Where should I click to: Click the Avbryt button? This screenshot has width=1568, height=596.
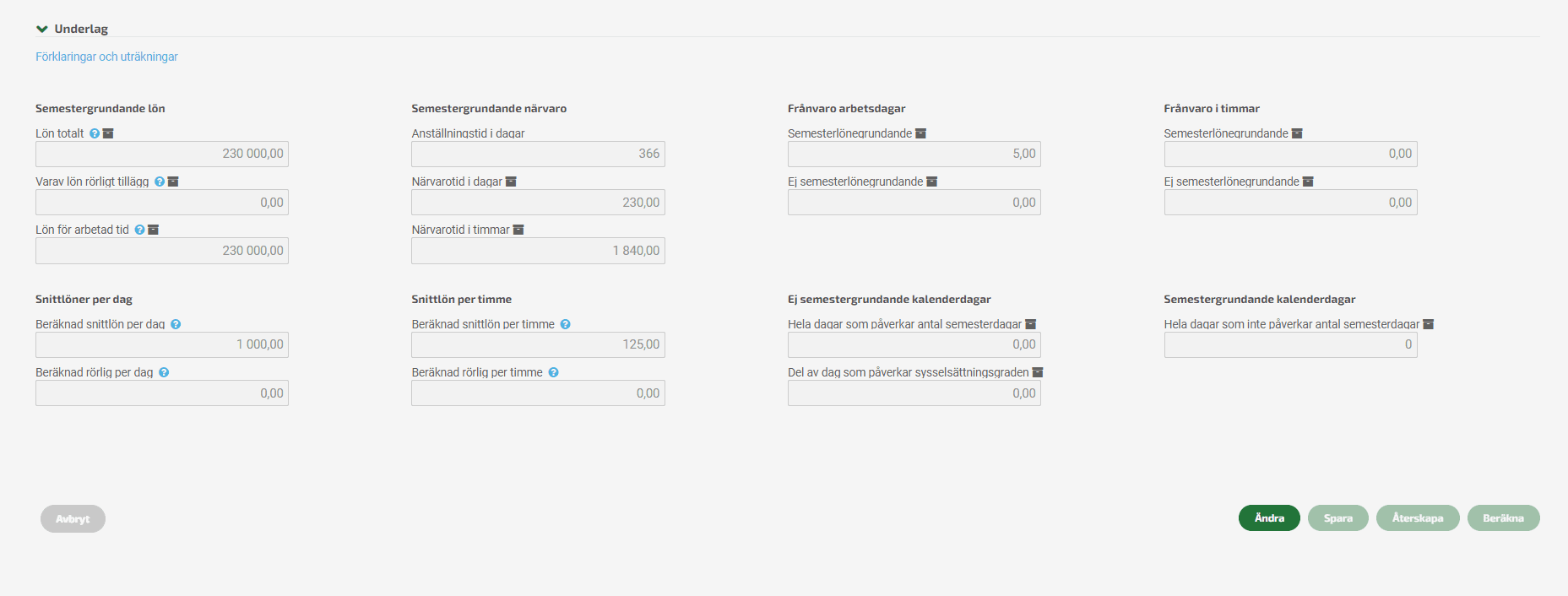click(x=73, y=519)
